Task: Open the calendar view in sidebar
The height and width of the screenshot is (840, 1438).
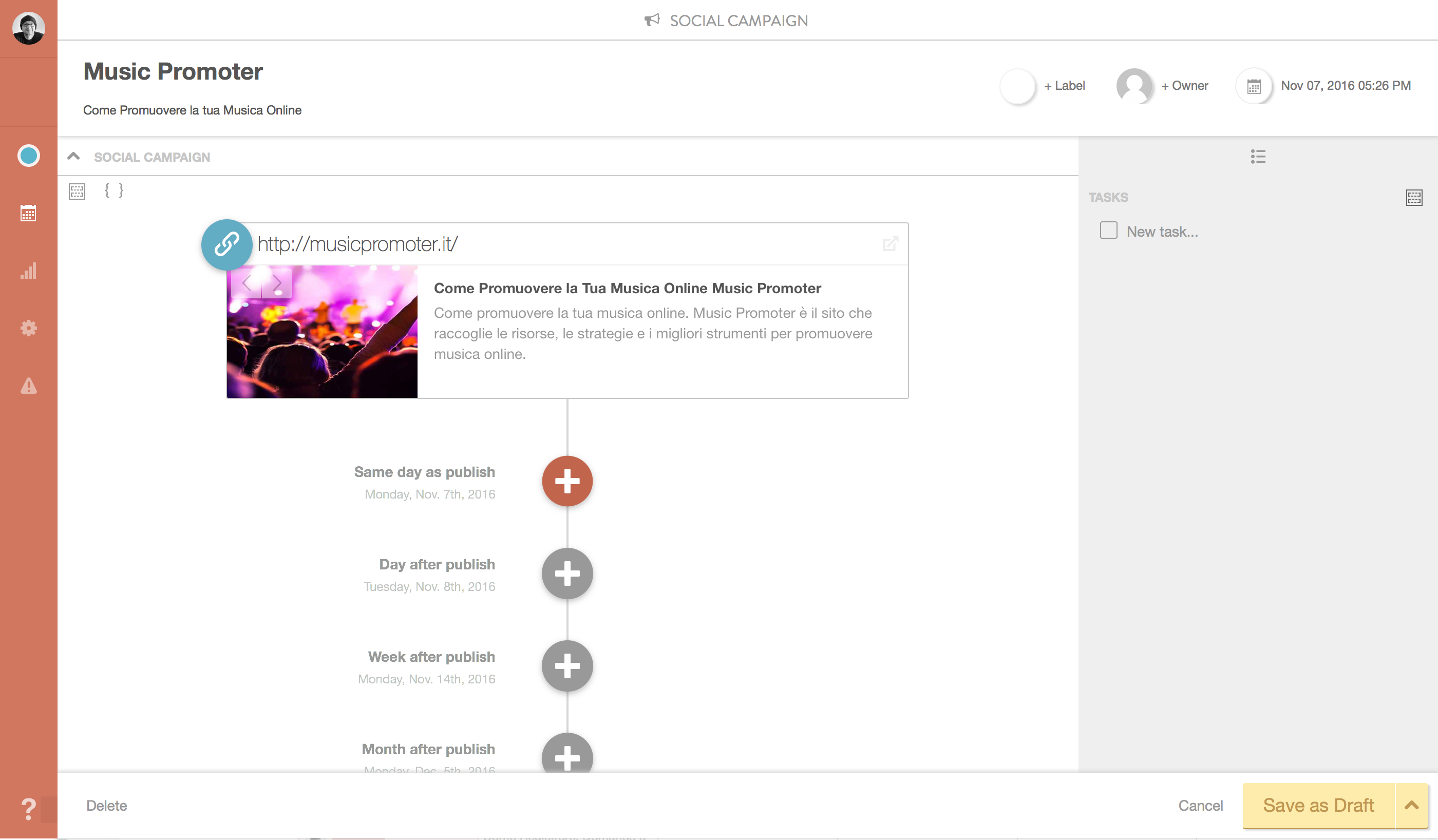Action: coord(29,213)
